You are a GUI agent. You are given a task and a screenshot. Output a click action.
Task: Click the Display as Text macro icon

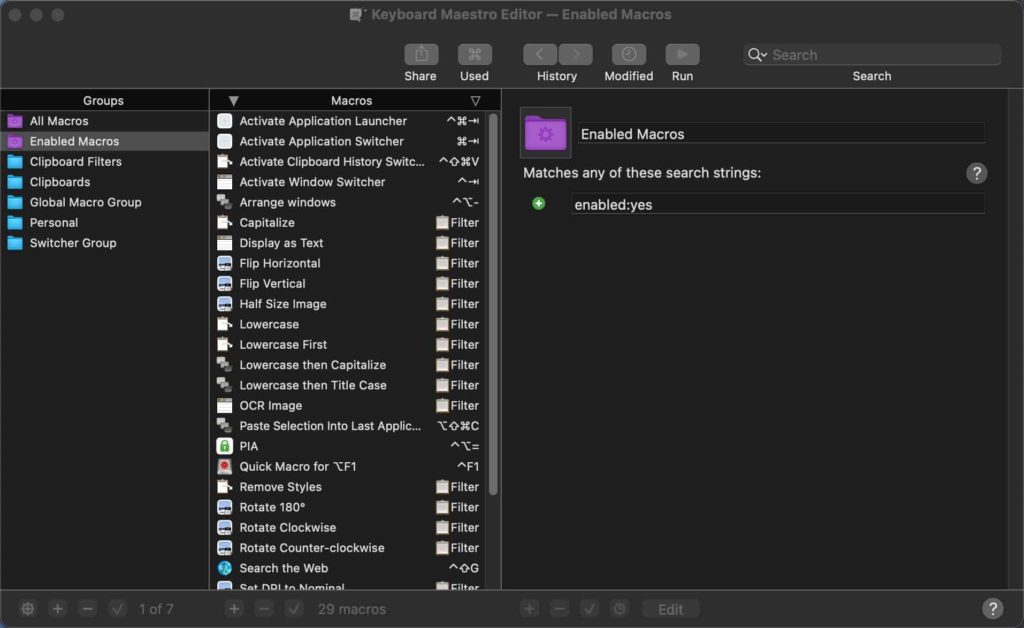[x=225, y=243]
